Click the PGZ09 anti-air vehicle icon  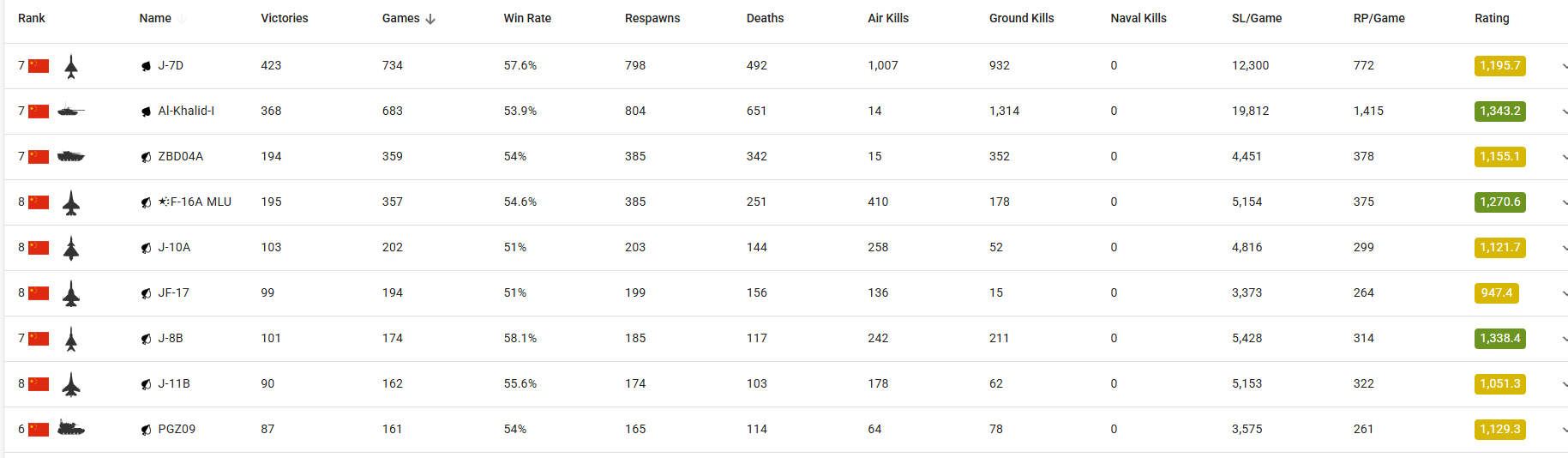(x=70, y=428)
